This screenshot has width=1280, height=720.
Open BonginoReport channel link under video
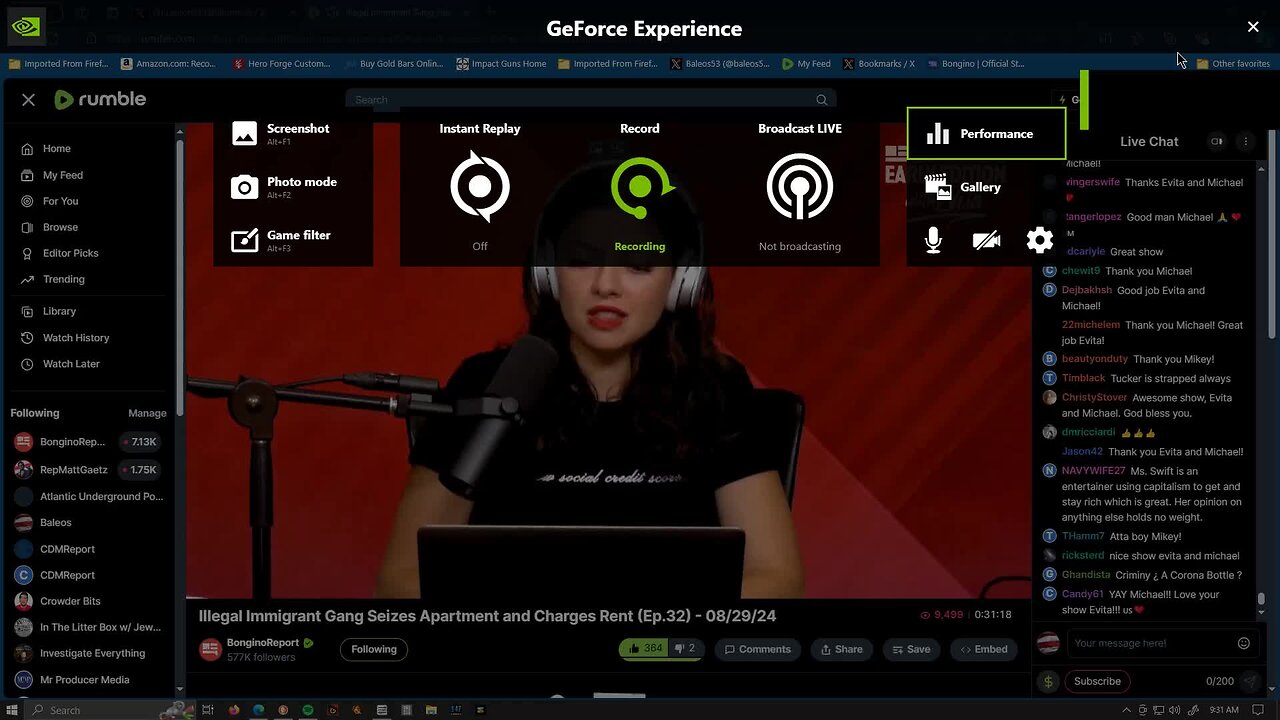coord(270,642)
